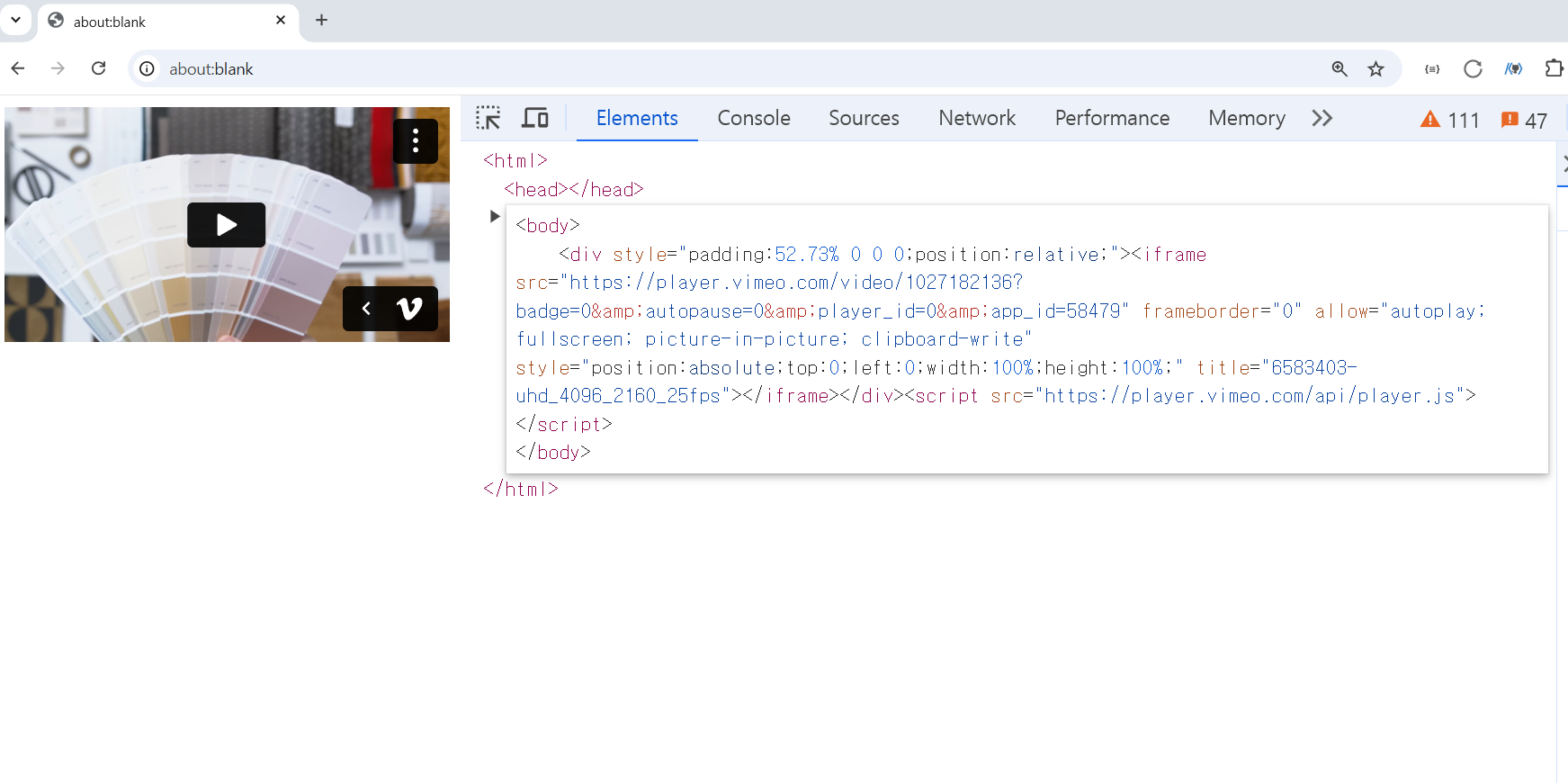Go back in the browser
The width and height of the screenshot is (1568, 783).
(x=18, y=68)
